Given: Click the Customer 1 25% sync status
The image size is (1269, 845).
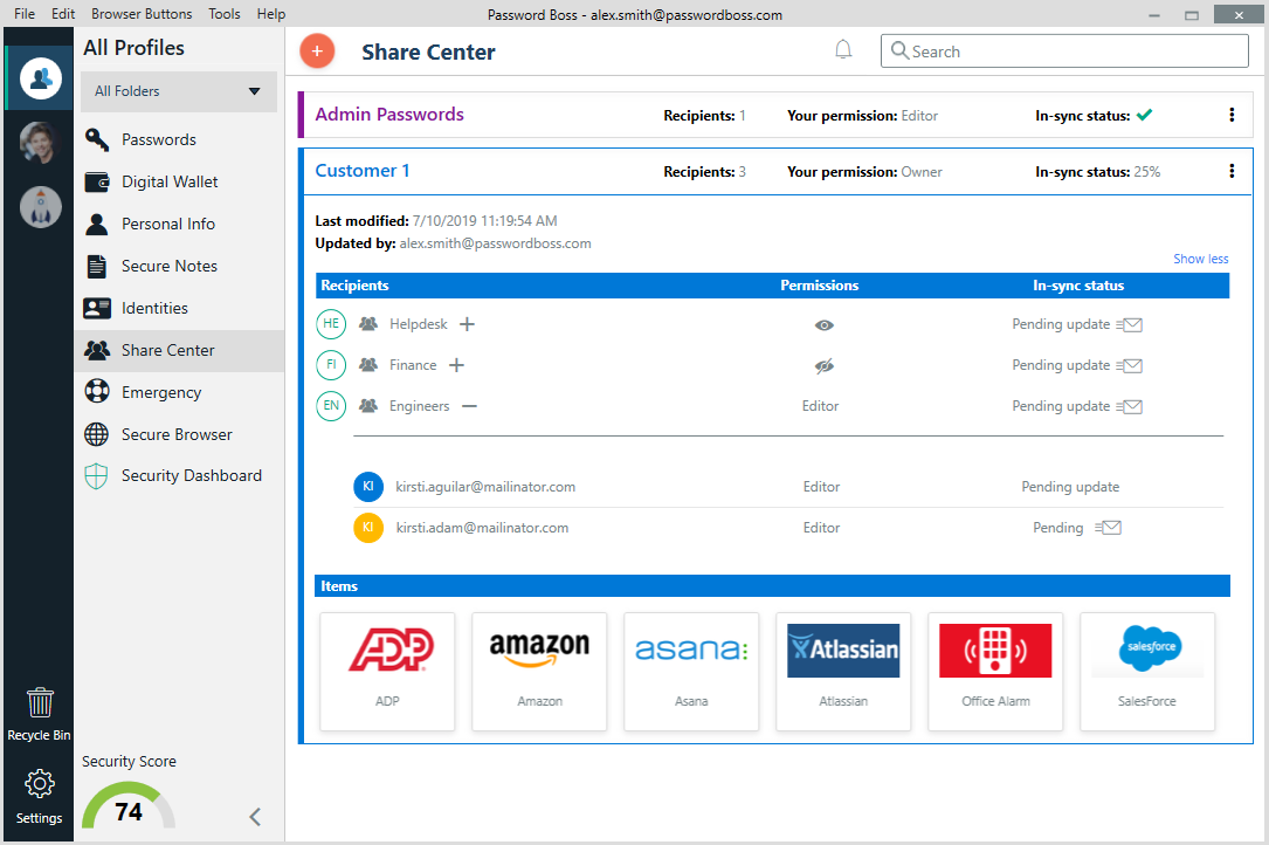Looking at the screenshot, I should tap(1147, 172).
